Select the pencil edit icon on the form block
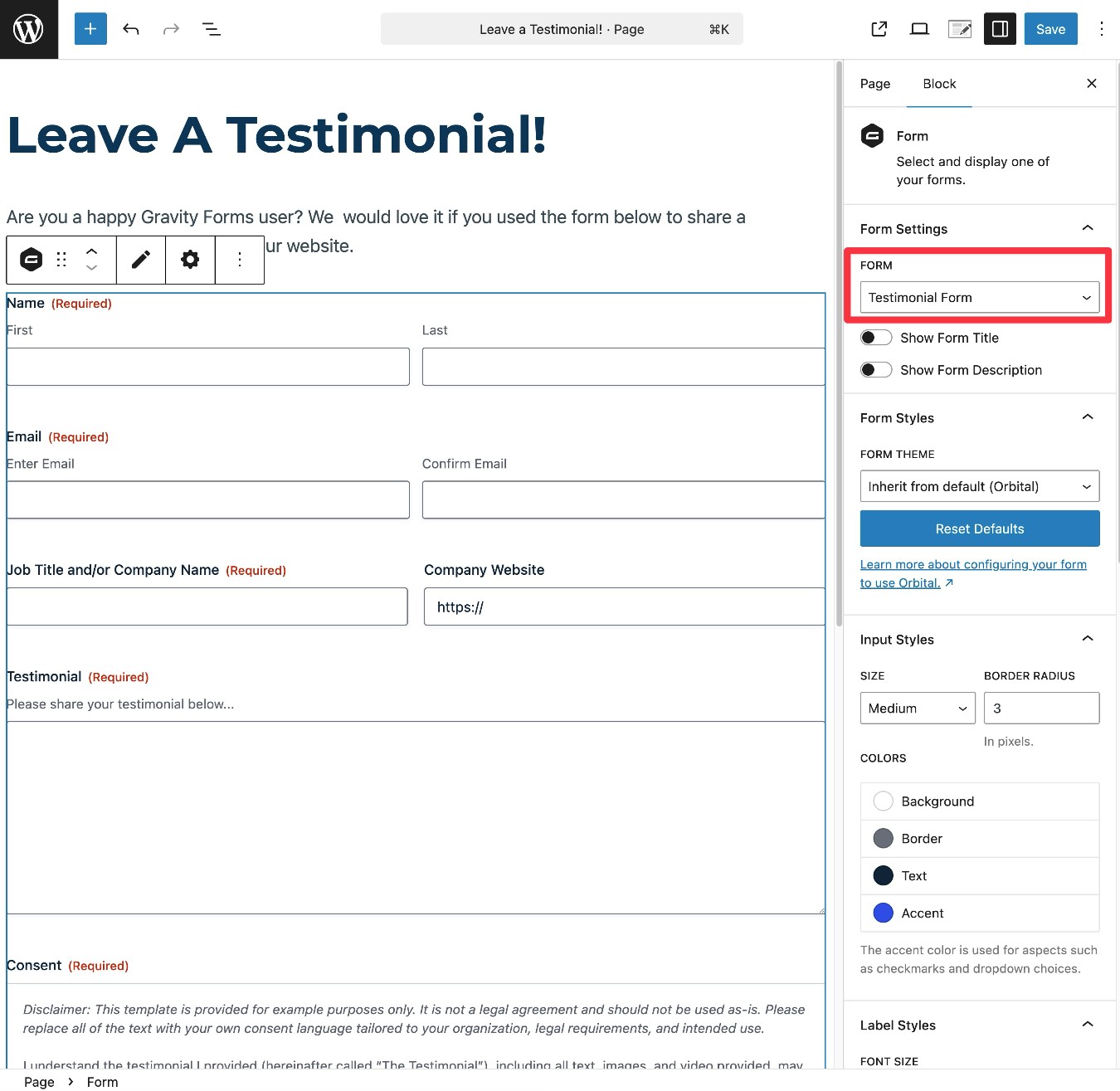Screen dimensions: 1120x1091 point(140,260)
